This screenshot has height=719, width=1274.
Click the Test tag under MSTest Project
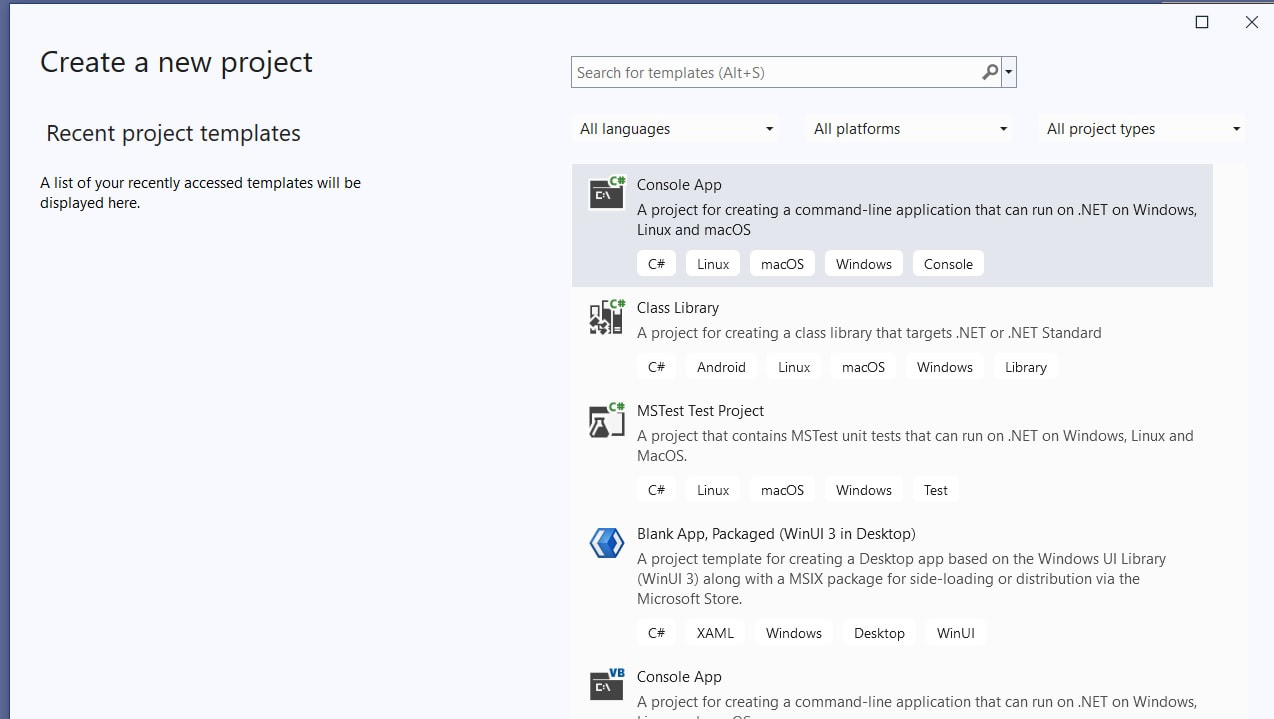click(x=936, y=490)
